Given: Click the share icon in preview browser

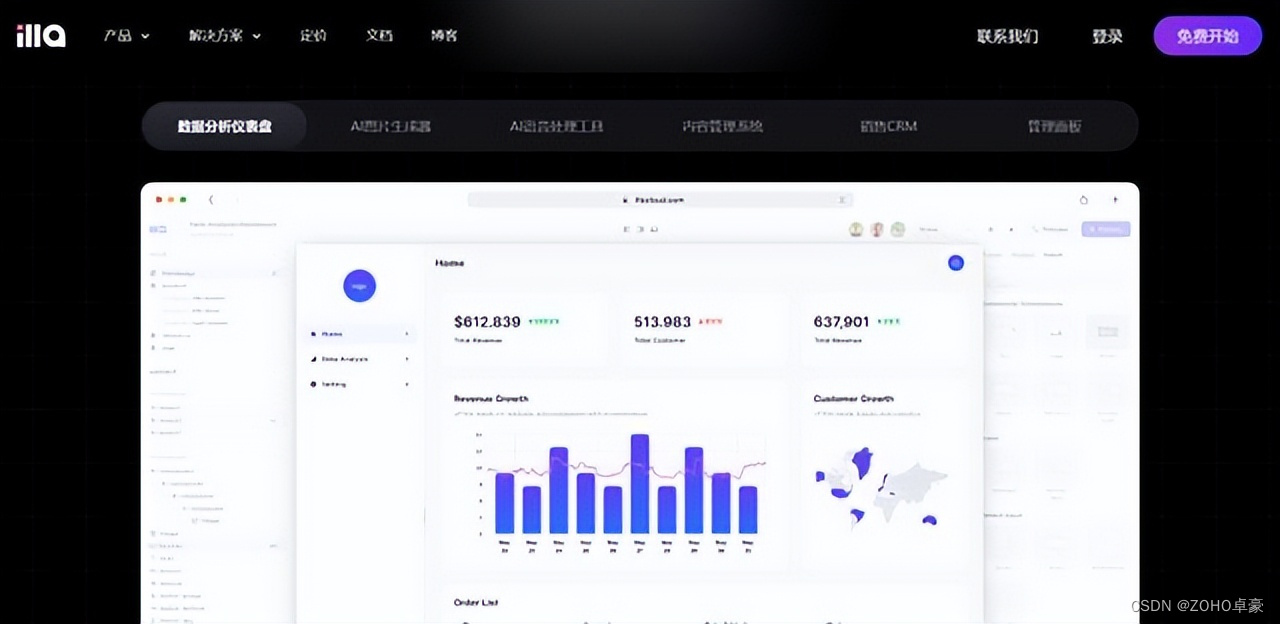Looking at the screenshot, I should tap(1083, 200).
